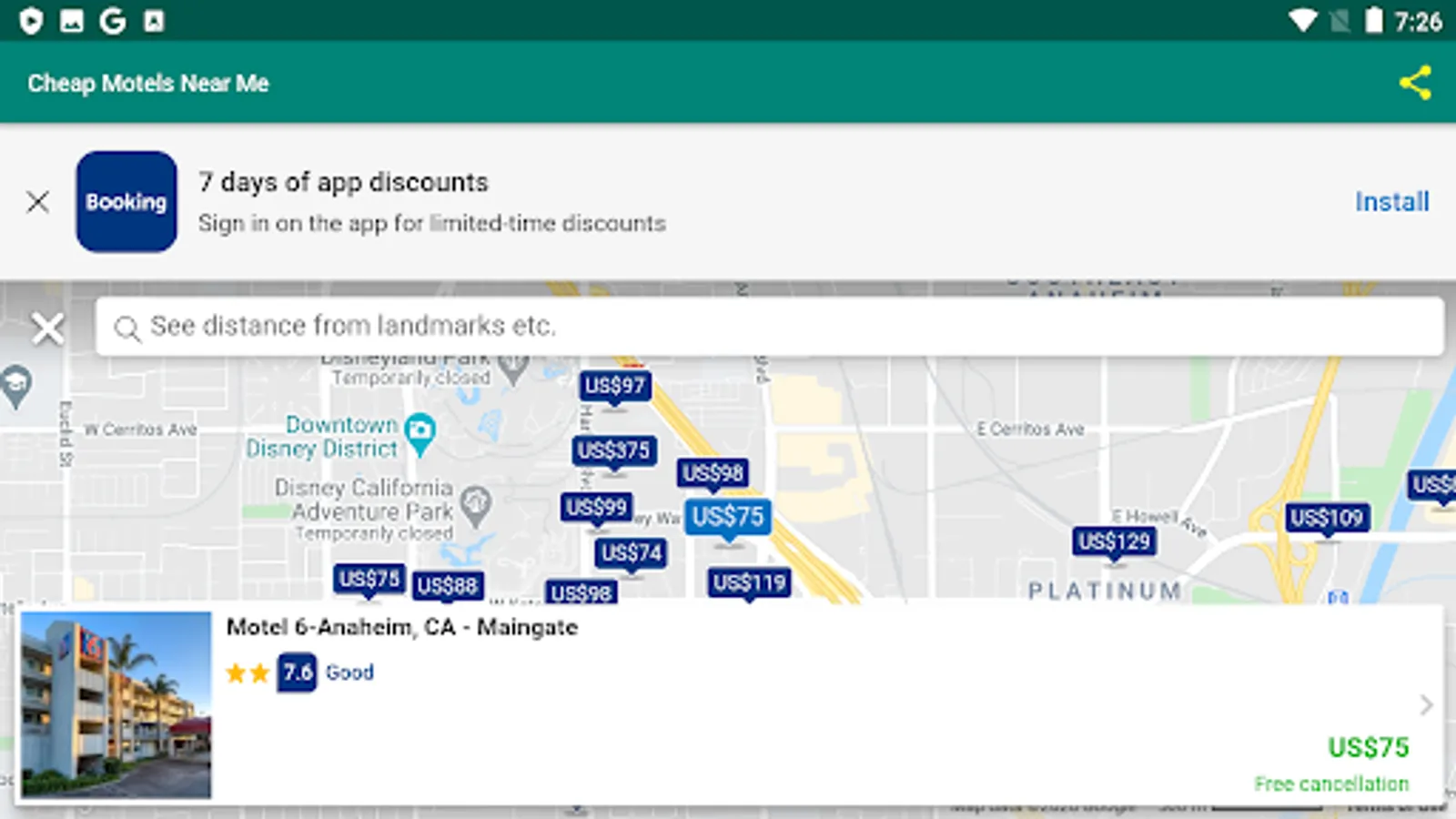
Task: Tap the "Disney California Adventure Park" map label
Action: 364,500
